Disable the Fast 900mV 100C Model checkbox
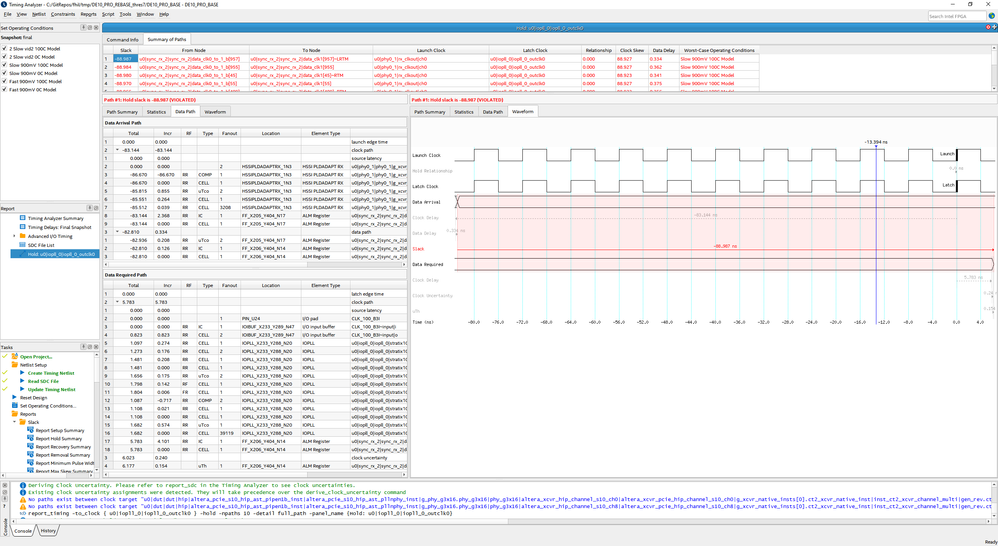The height and width of the screenshot is (546, 998). click(x=5, y=81)
